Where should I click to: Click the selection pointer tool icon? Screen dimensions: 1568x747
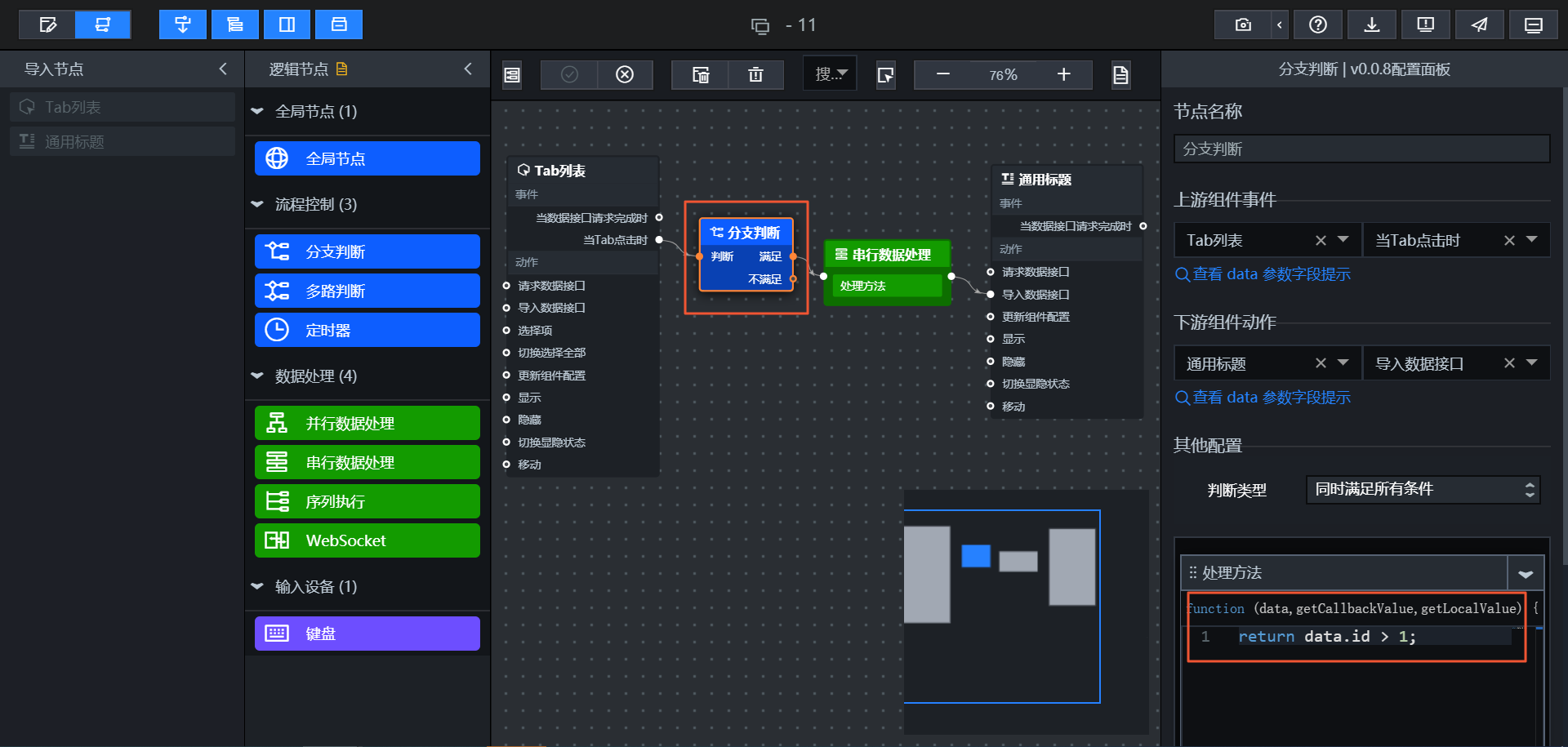[885, 75]
